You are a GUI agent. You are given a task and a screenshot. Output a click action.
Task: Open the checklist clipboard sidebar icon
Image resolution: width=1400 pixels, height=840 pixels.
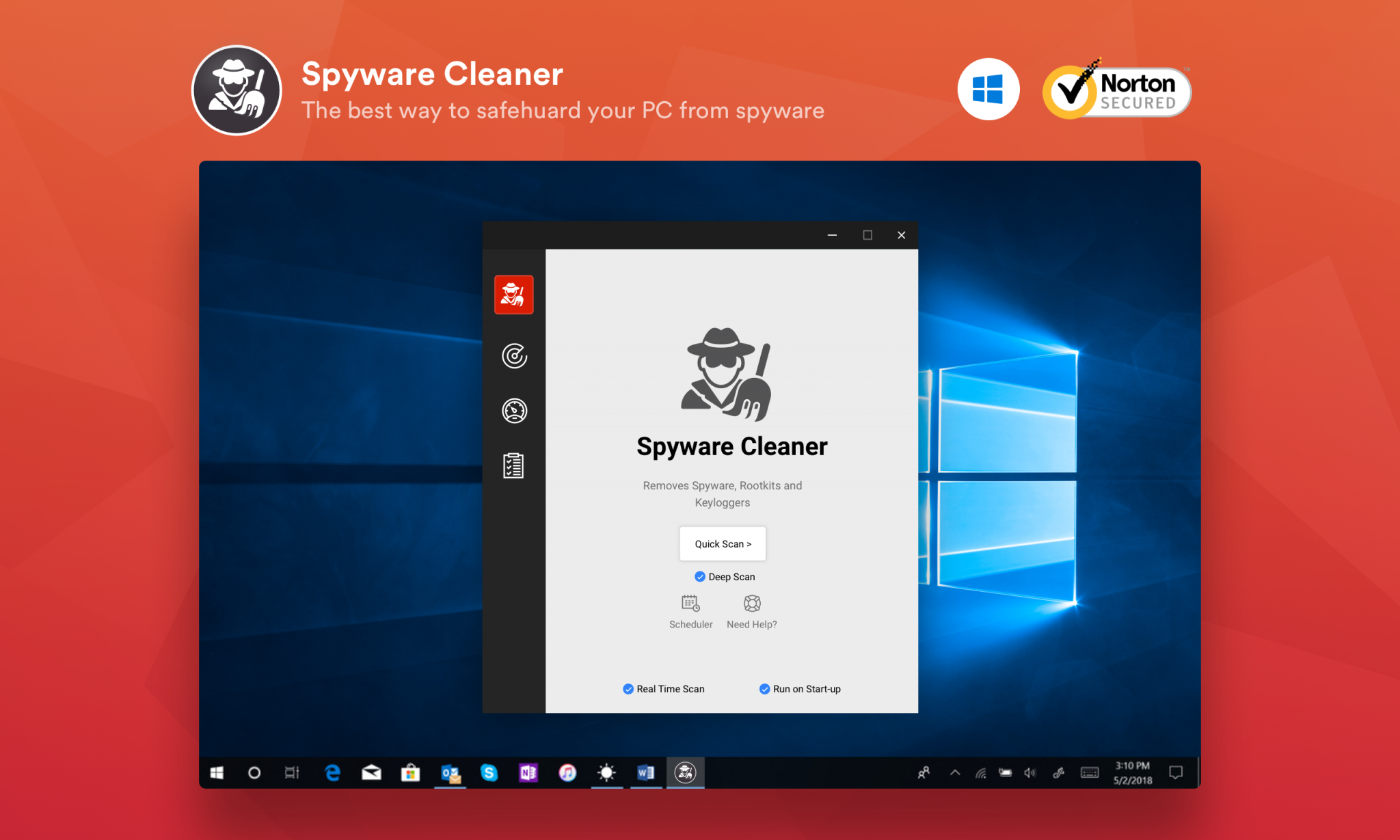point(513,465)
